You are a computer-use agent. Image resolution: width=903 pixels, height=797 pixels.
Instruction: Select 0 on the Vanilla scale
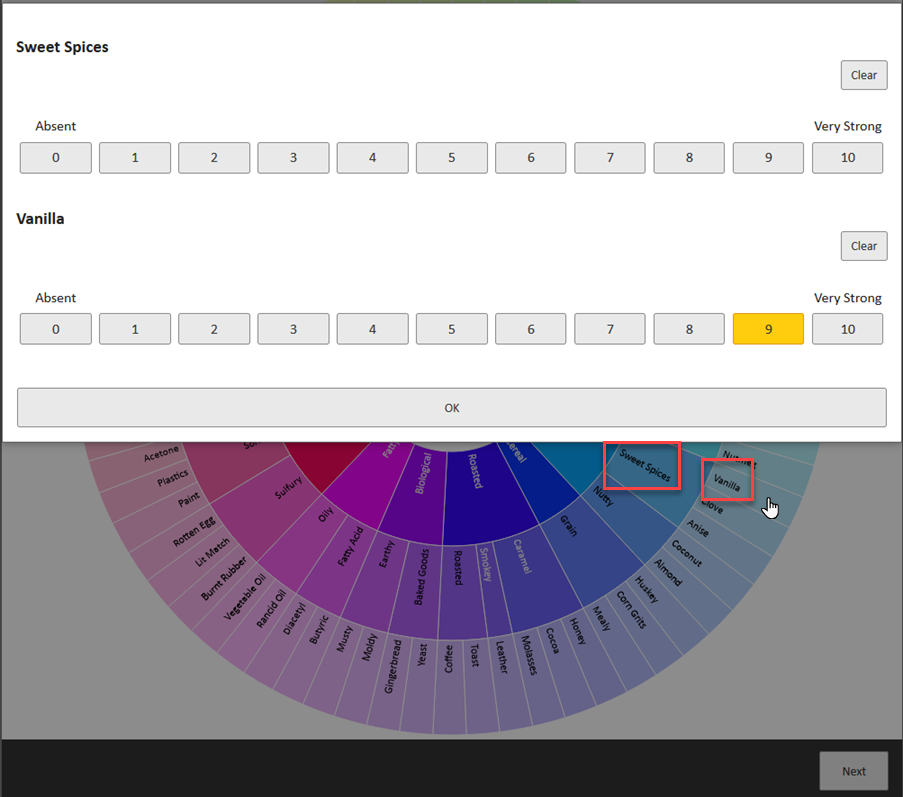[56, 329]
